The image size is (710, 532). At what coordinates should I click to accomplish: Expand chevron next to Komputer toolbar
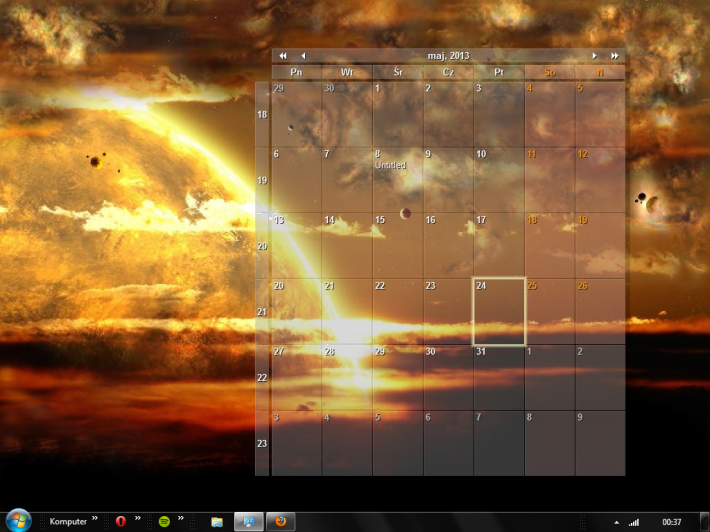tap(95, 518)
